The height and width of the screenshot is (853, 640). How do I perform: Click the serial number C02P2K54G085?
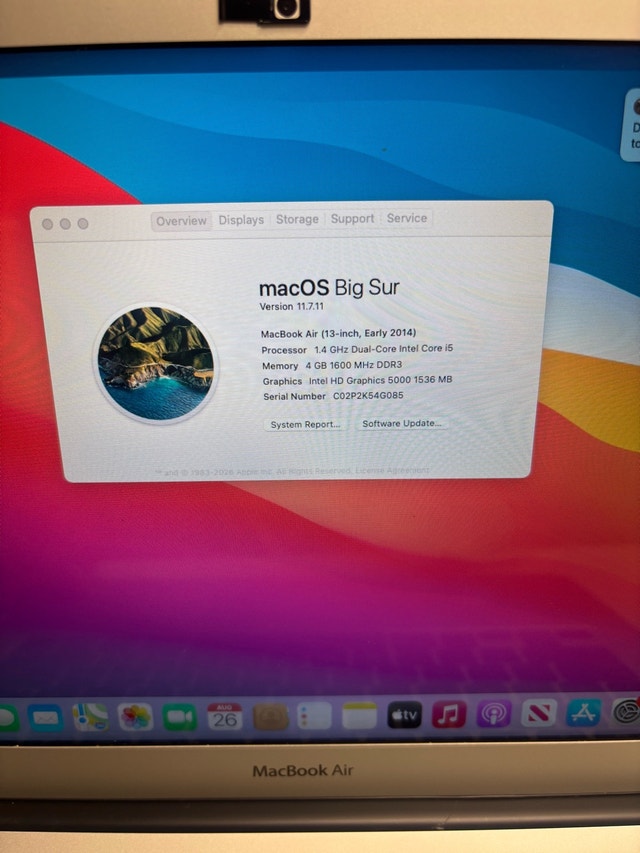368,395
